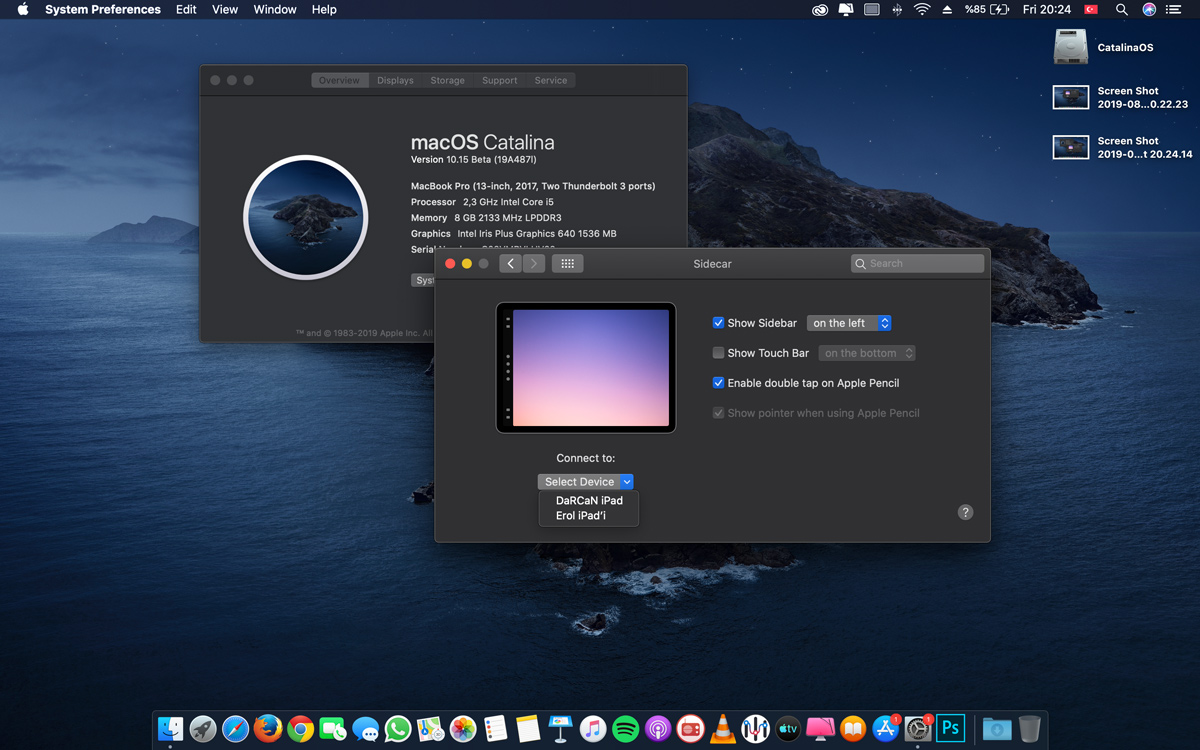Open Launchpad from the dock

click(x=203, y=729)
